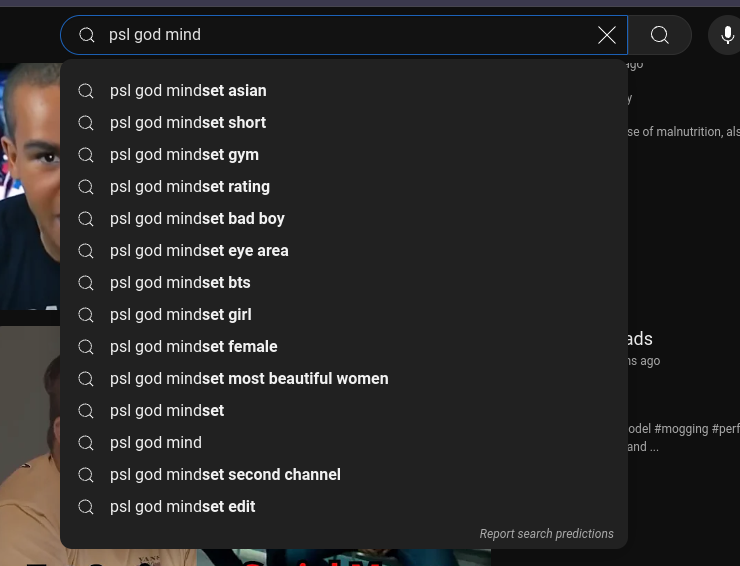Click magnifier icon beside 'psl god mindset female'
The width and height of the screenshot is (740, 566).
pos(86,347)
